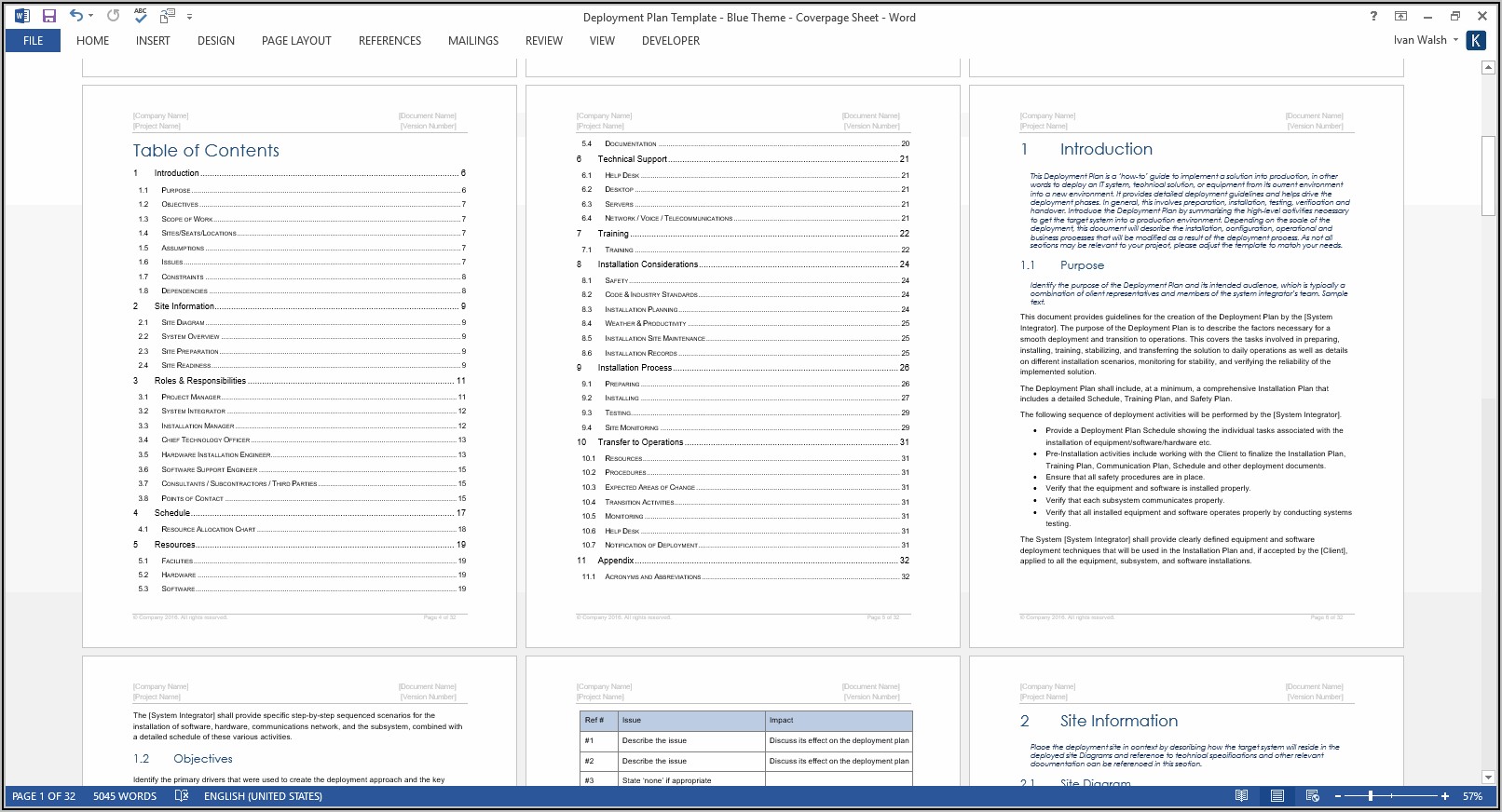Switch to Read Mode view

(x=1241, y=796)
